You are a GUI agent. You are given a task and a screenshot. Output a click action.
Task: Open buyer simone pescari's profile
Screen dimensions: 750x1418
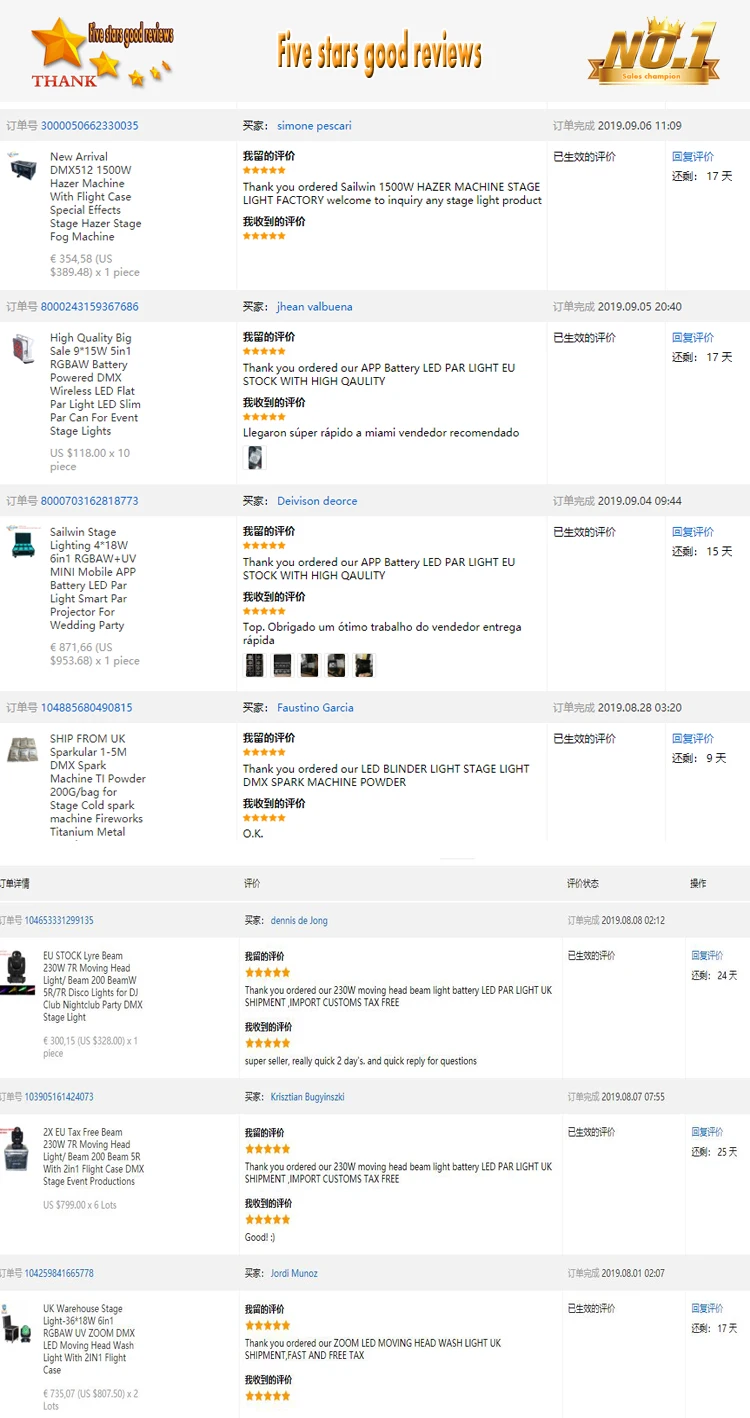pyautogui.click(x=314, y=126)
